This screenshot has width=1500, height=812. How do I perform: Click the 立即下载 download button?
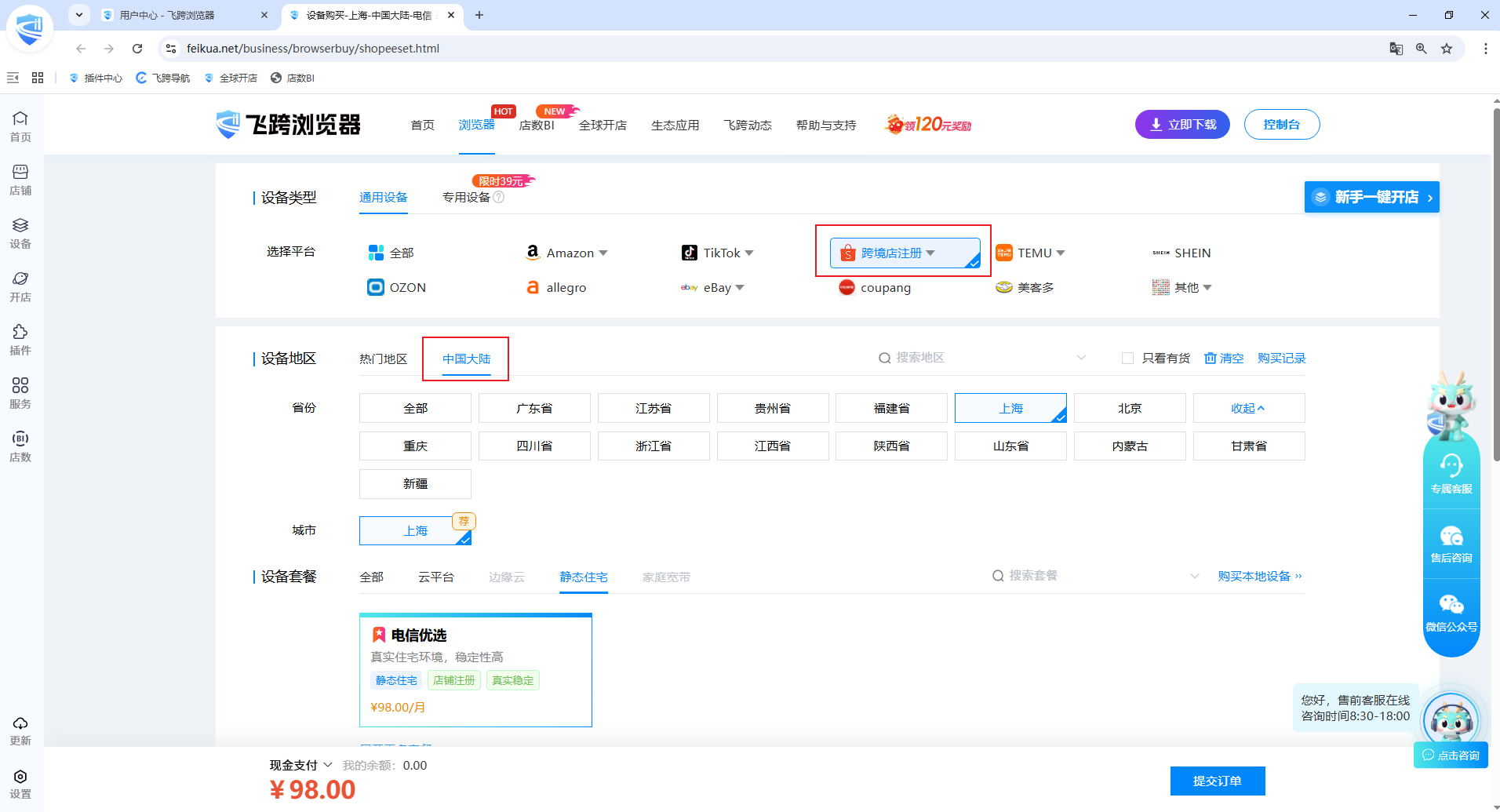(x=1182, y=124)
